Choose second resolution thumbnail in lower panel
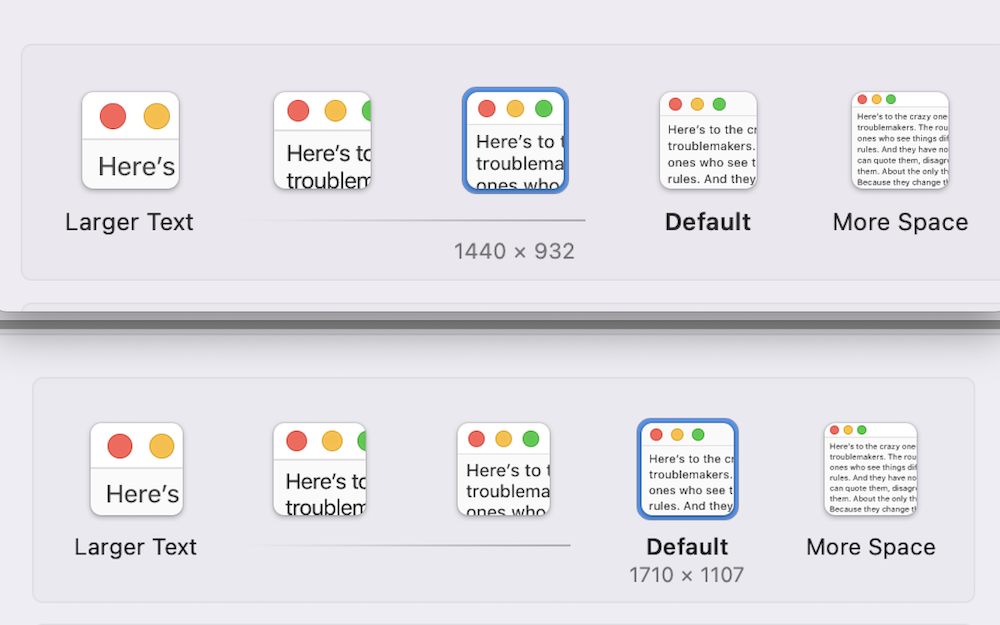This screenshot has height=625, width=1000. point(320,469)
